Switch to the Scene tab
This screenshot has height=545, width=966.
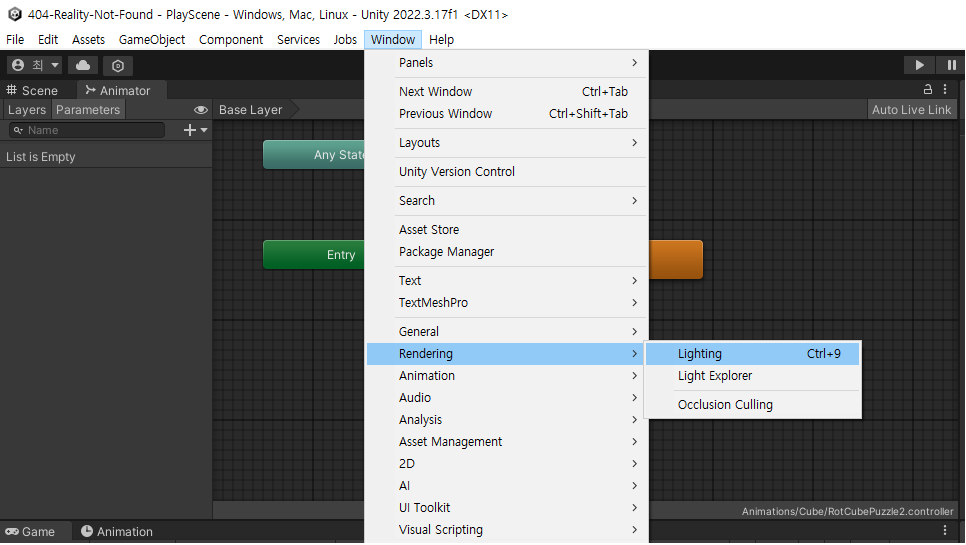pos(32,91)
